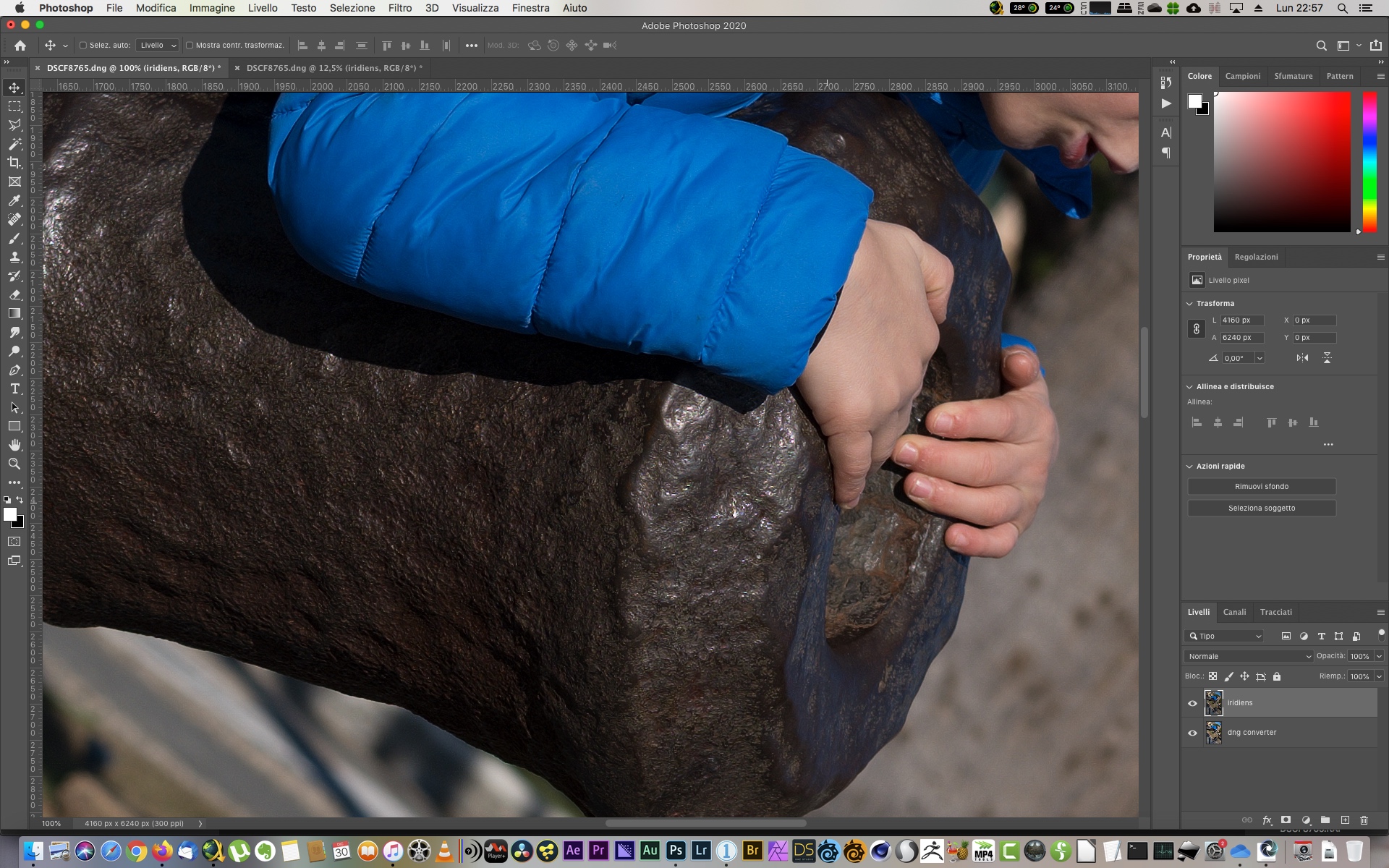Show more alignment options in Properties
Viewport: 1389px width, 868px height.
(x=1328, y=444)
